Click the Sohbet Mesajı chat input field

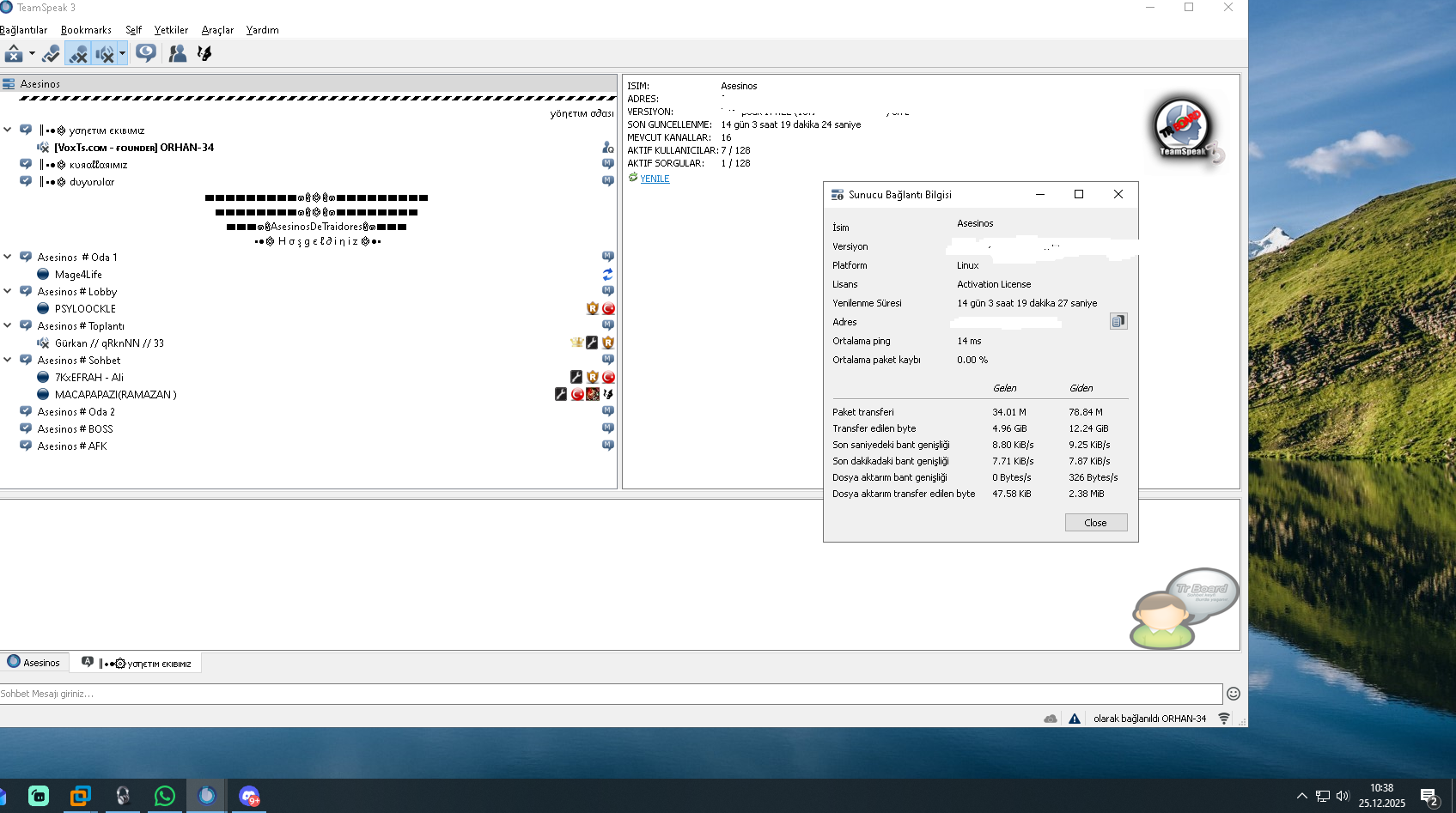[611, 694]
